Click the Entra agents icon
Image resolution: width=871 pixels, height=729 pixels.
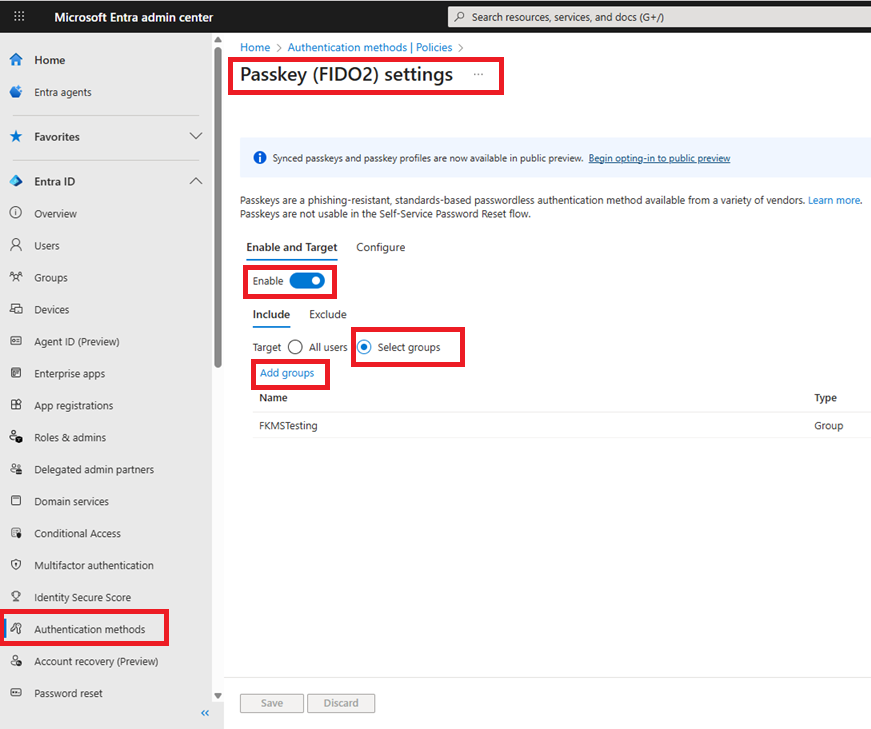(x=16, y=92)
